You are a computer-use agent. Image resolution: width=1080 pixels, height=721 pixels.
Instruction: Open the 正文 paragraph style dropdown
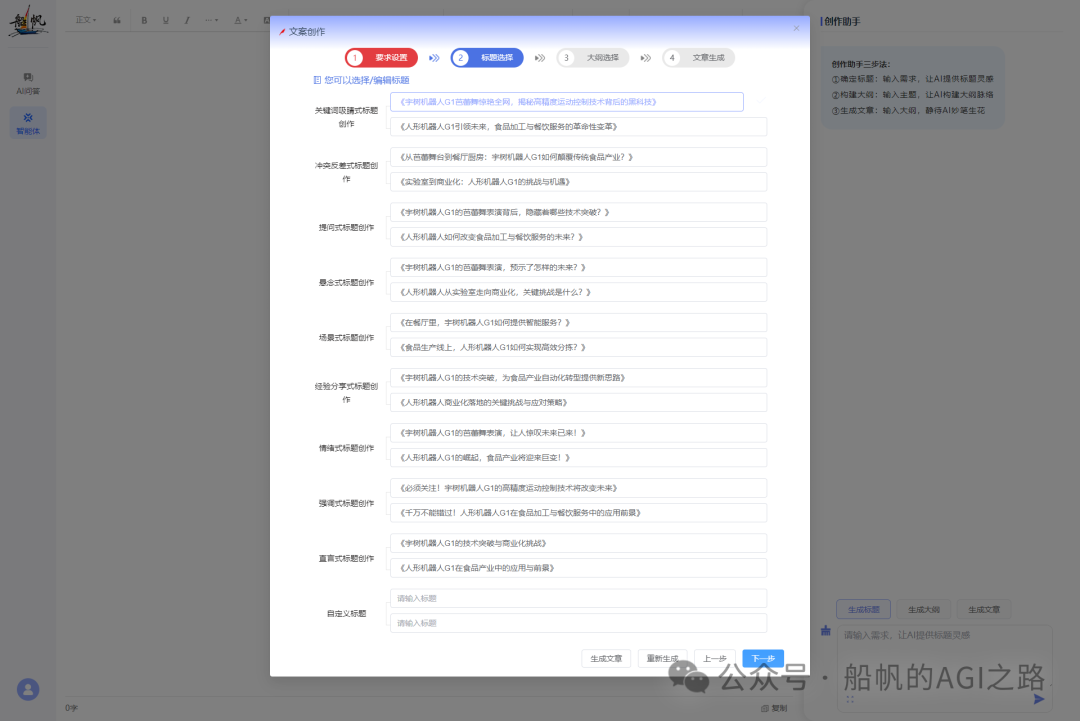point(86,20)
